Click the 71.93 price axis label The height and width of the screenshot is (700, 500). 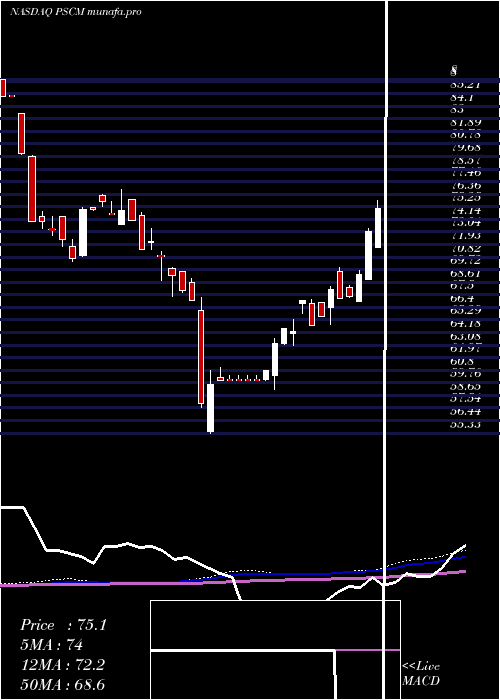[x=465, y=234]
